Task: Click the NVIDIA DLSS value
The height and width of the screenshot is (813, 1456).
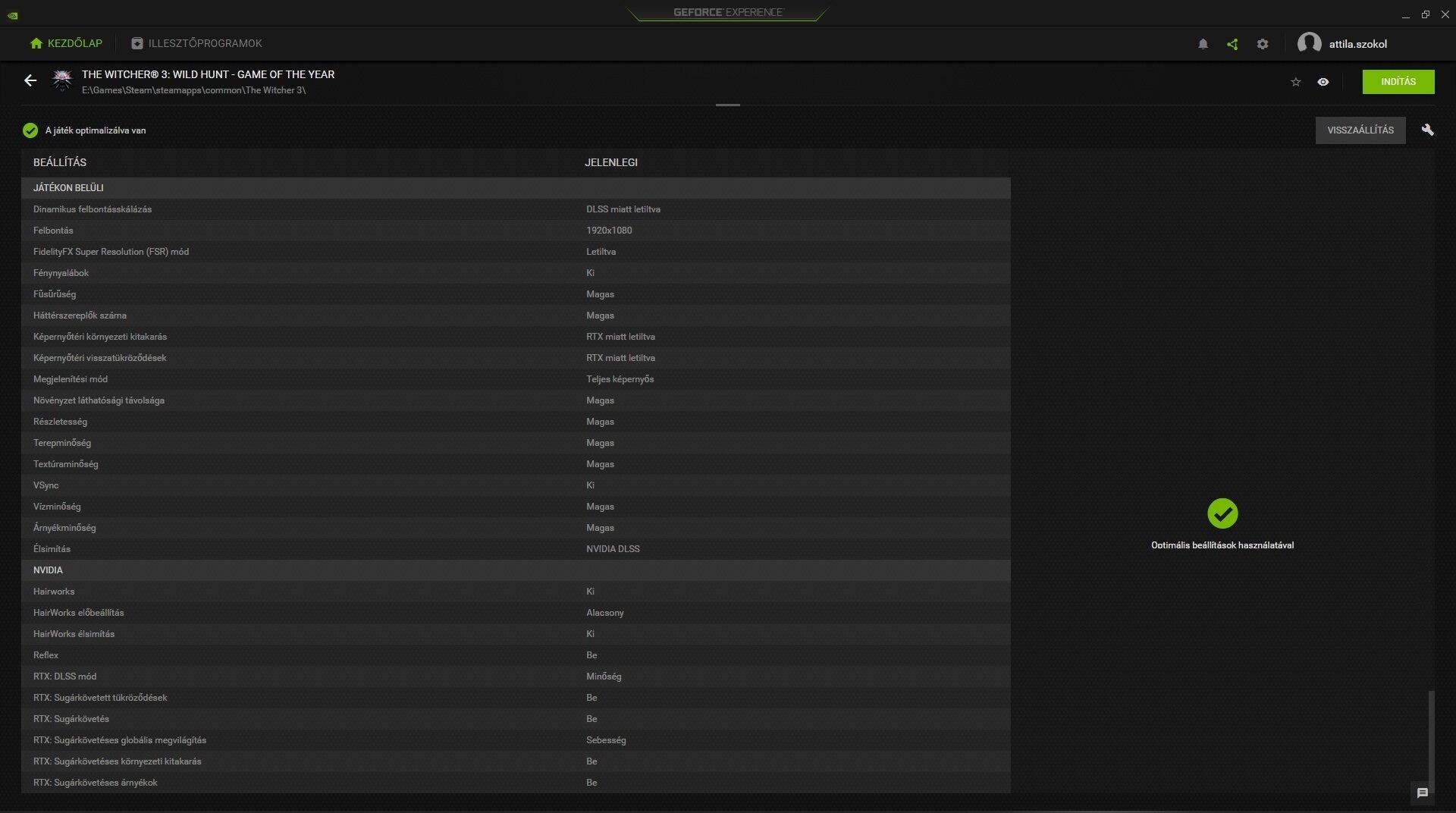Action: tap(613, 549)
